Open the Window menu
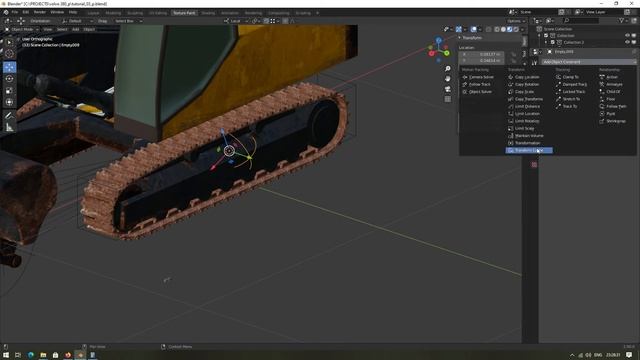Viewport: 640px width, 360px height. click(x=57, y=12)
